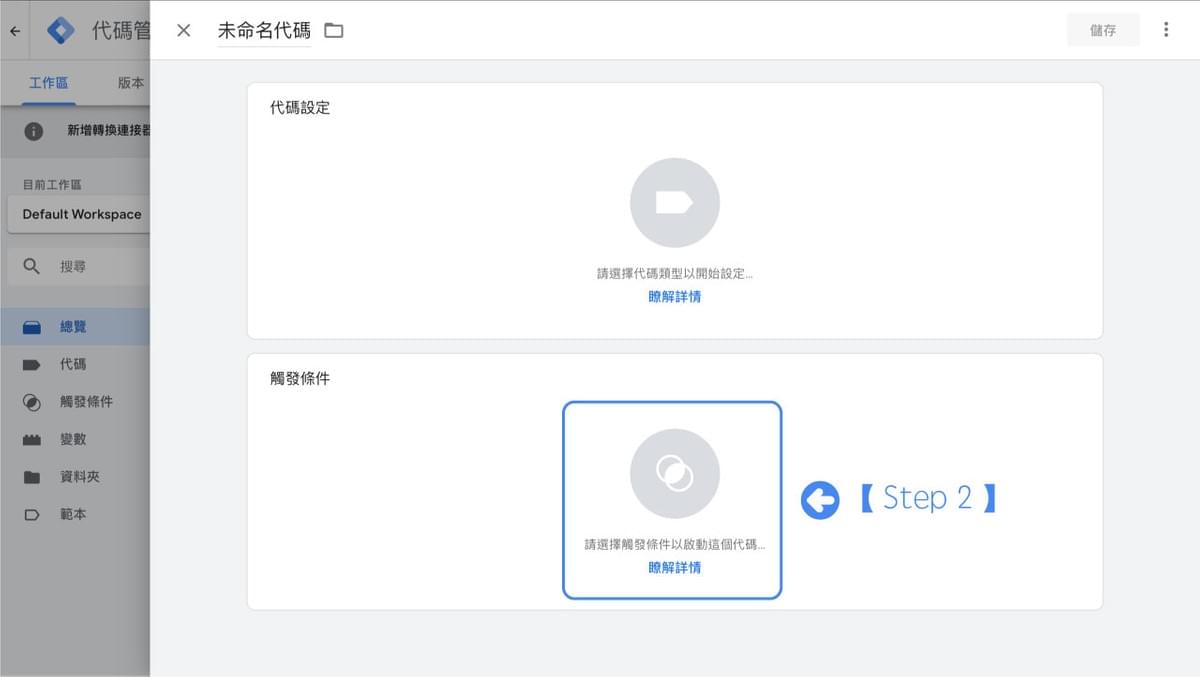The width and height of the screenshot is (1200, 677).
Task: Click the brick icon beside 變數
Action: pos(32,440)
